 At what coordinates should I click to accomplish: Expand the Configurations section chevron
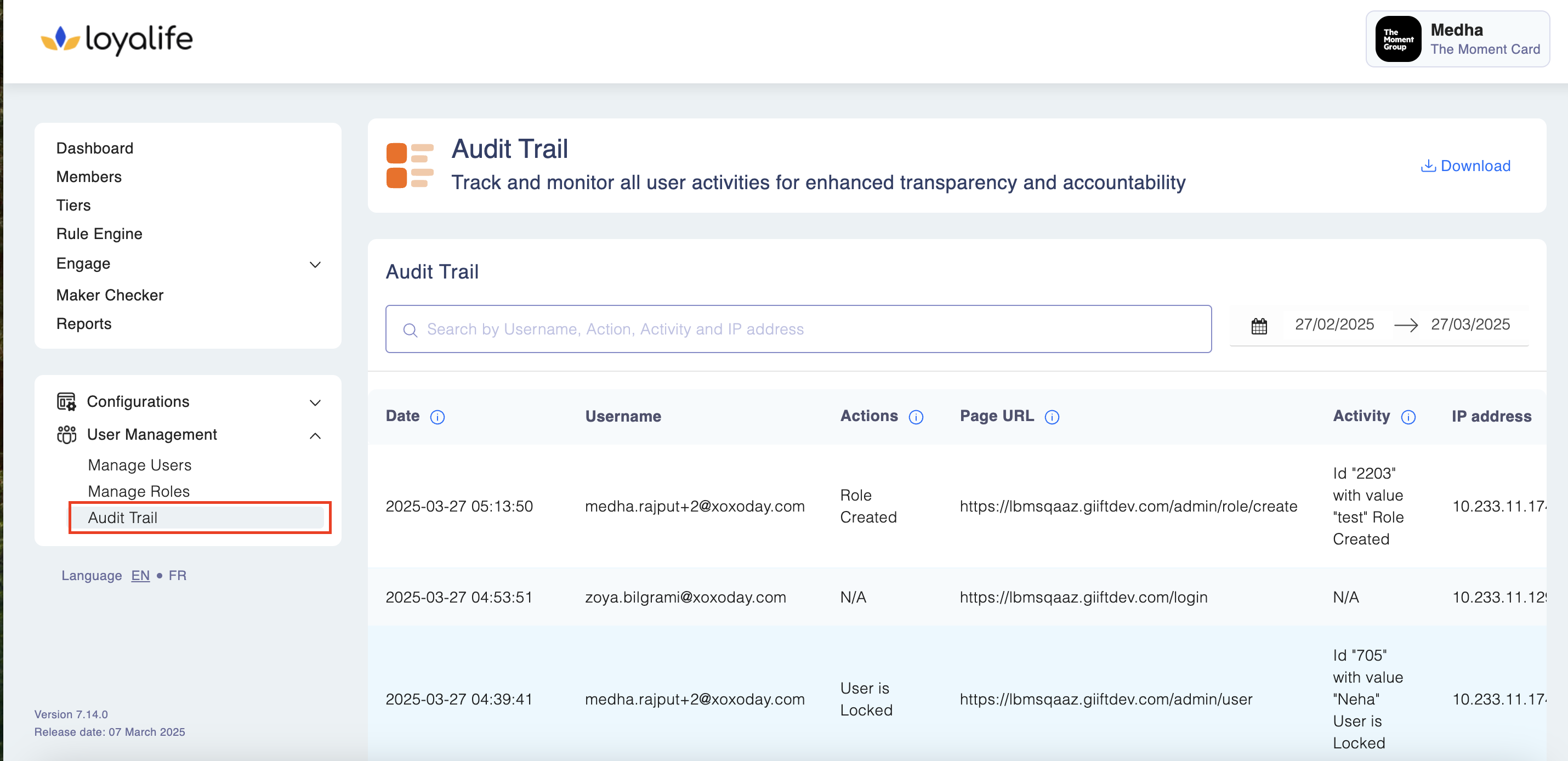pyautogui.click(x=315, y=402)
